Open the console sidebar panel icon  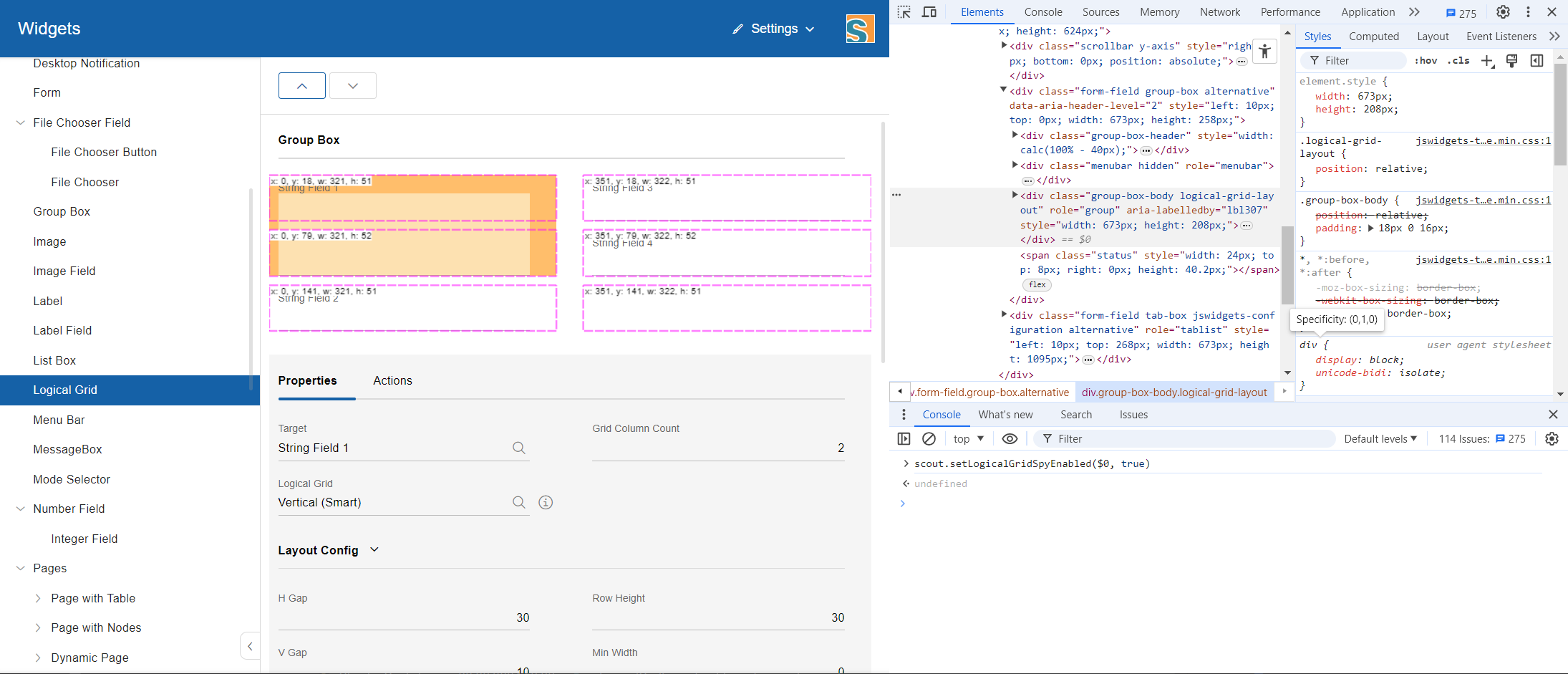904,439
